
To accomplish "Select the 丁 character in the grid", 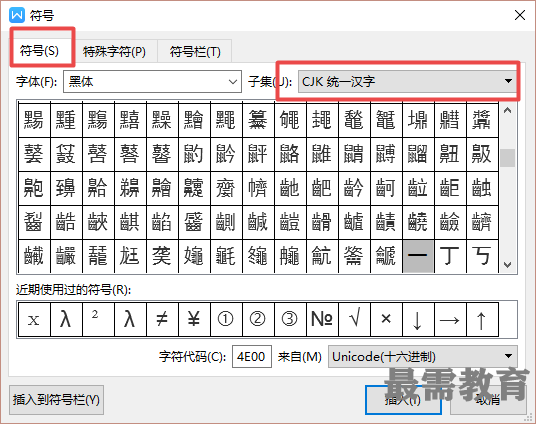I will 450,256.
